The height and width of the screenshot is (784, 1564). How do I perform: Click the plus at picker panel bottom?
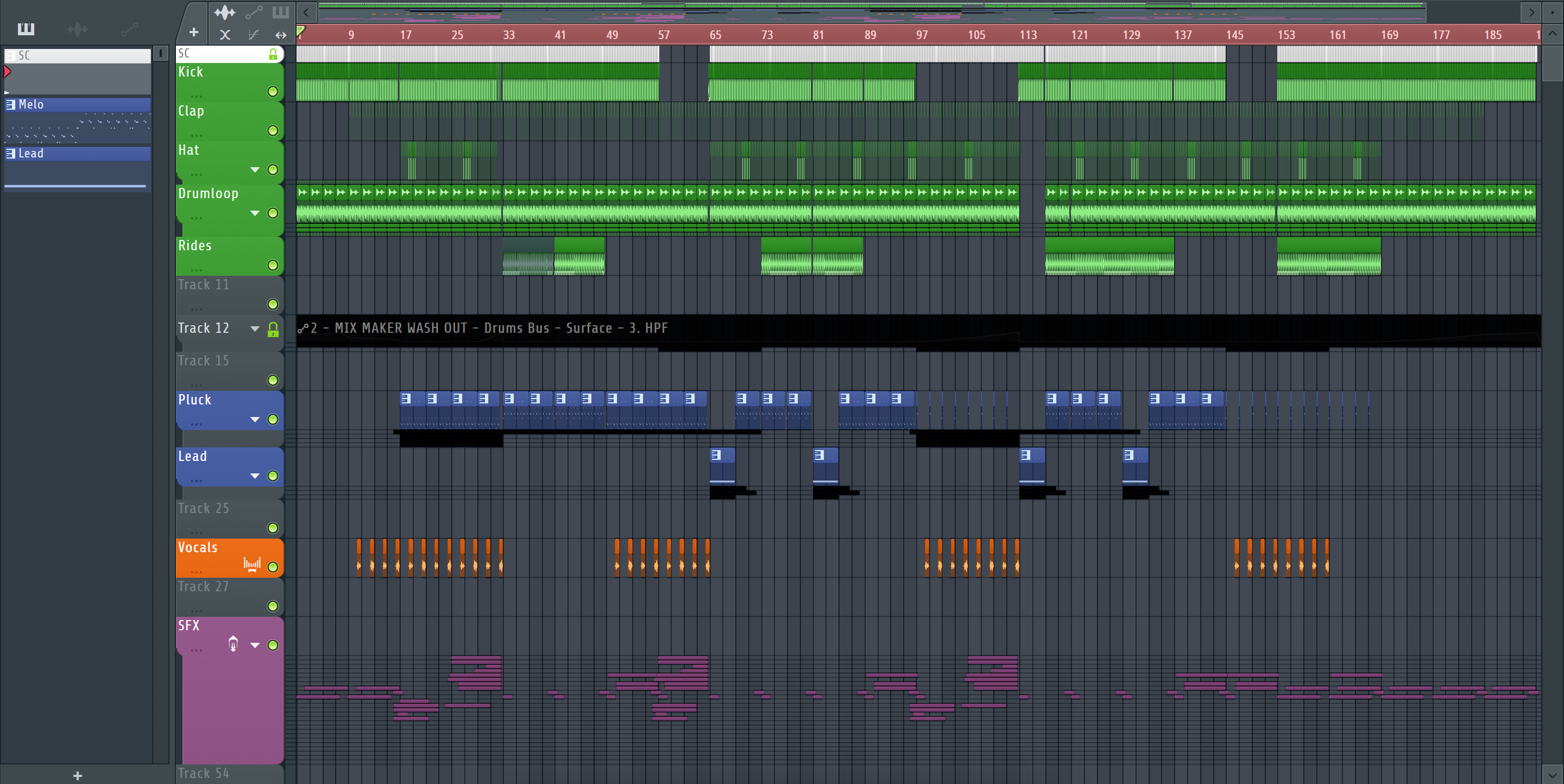click(x=77, y=775)
